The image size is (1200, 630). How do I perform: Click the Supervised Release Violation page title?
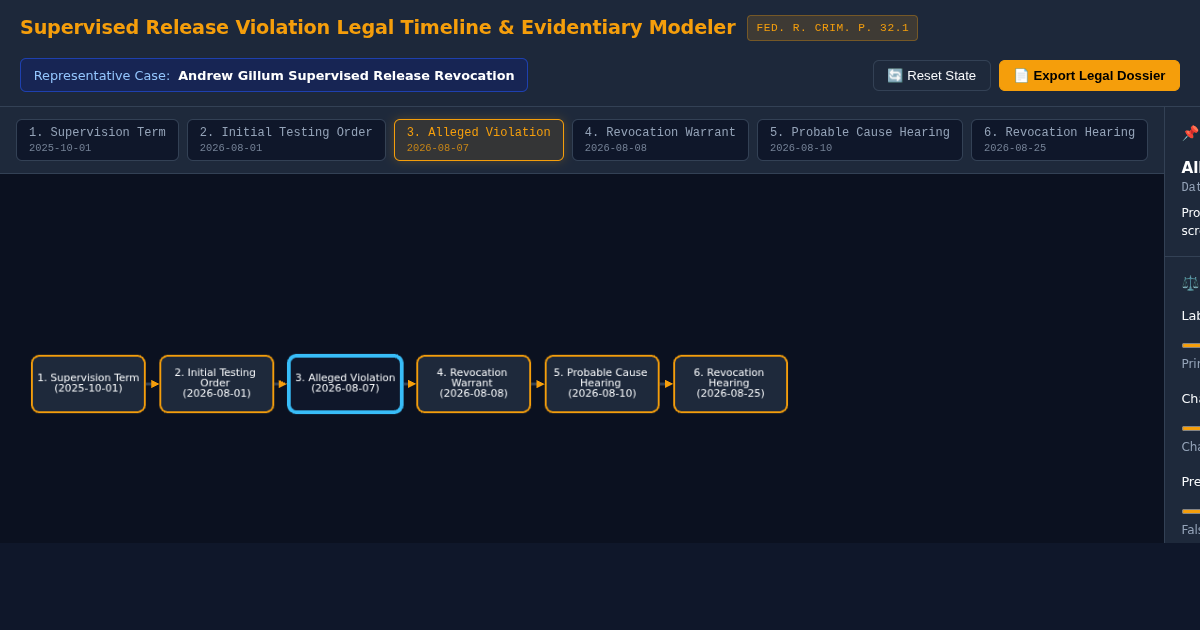[x=378, y=27]
